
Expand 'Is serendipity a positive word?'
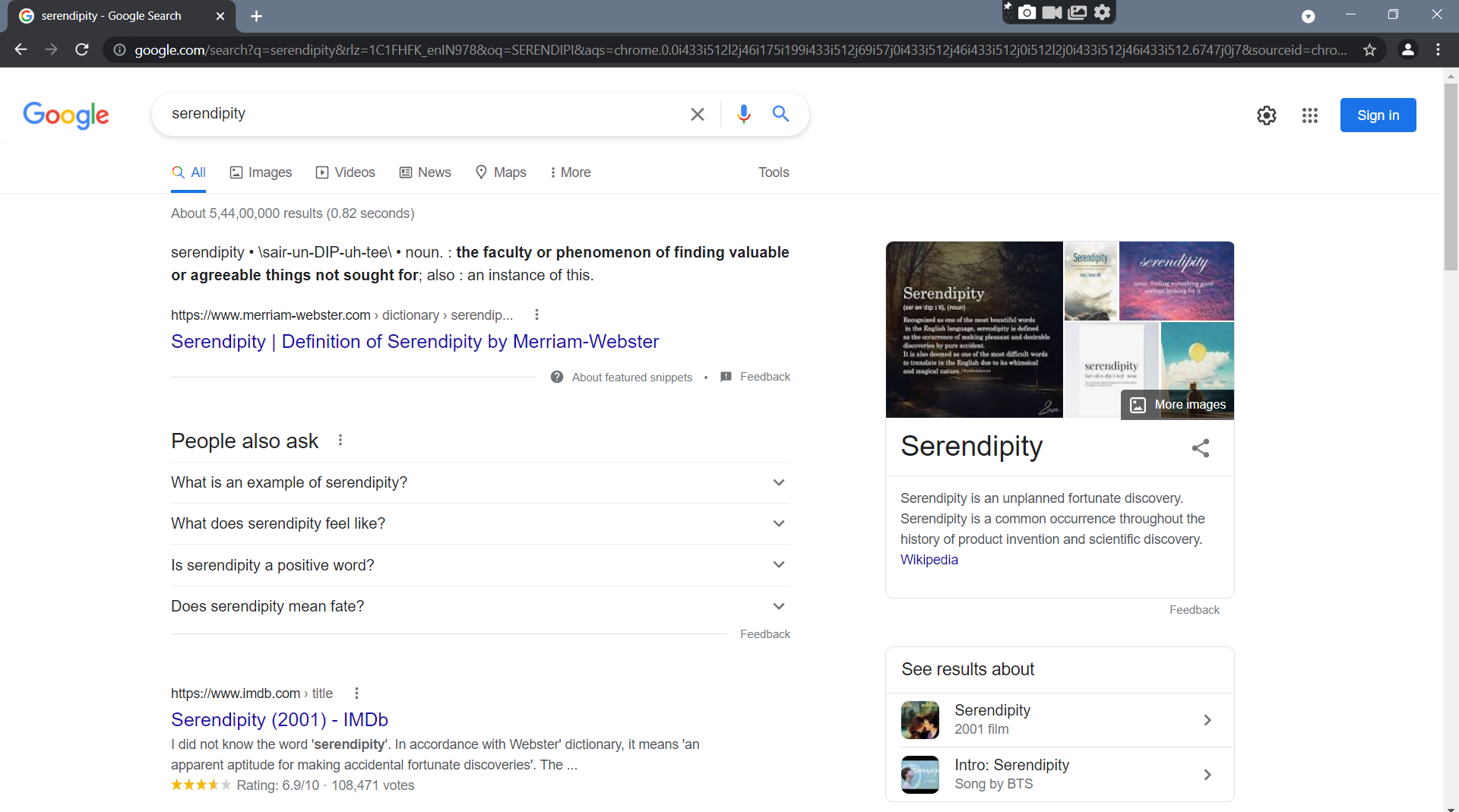point(480,565)
